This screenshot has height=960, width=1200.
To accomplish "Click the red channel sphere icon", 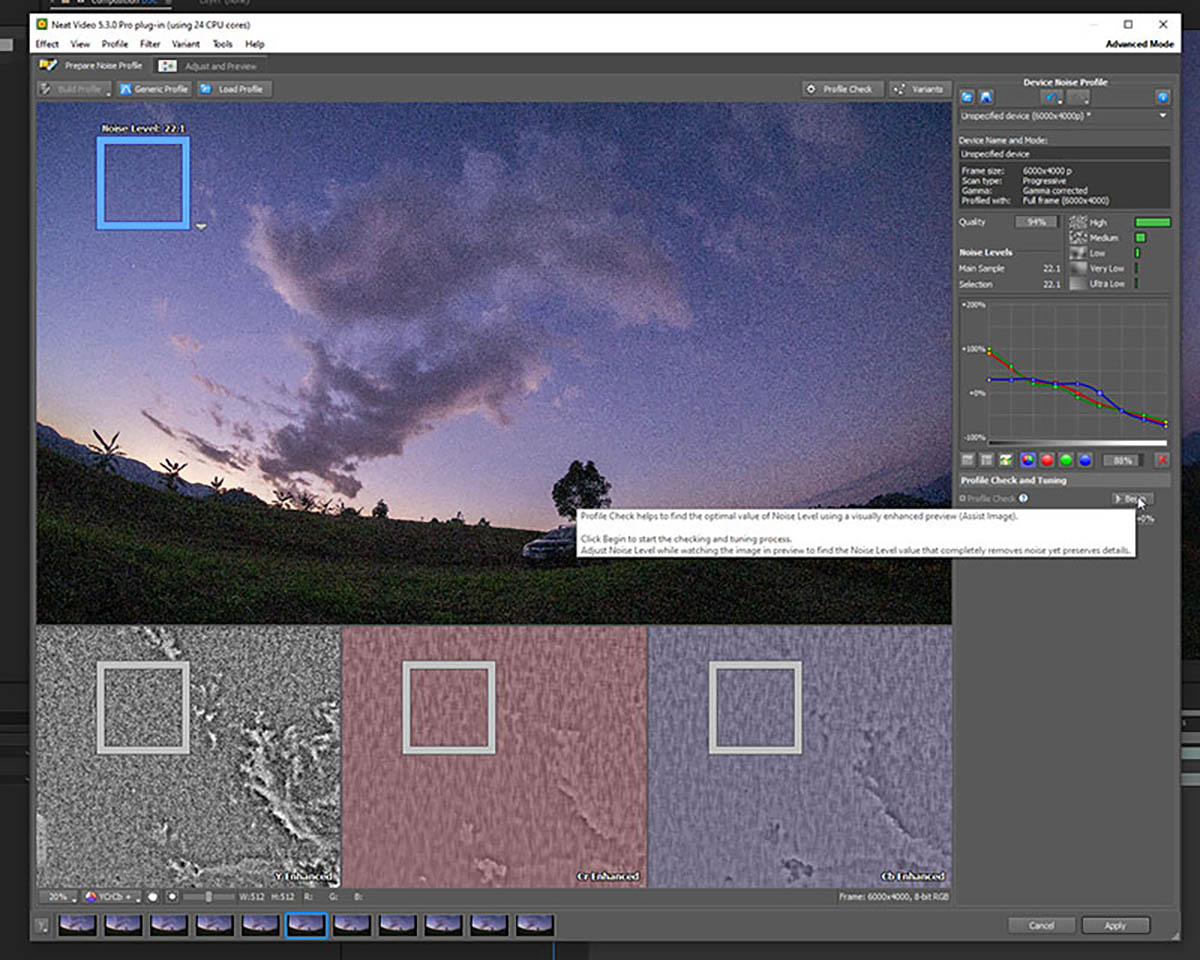I will (1047, 460).
